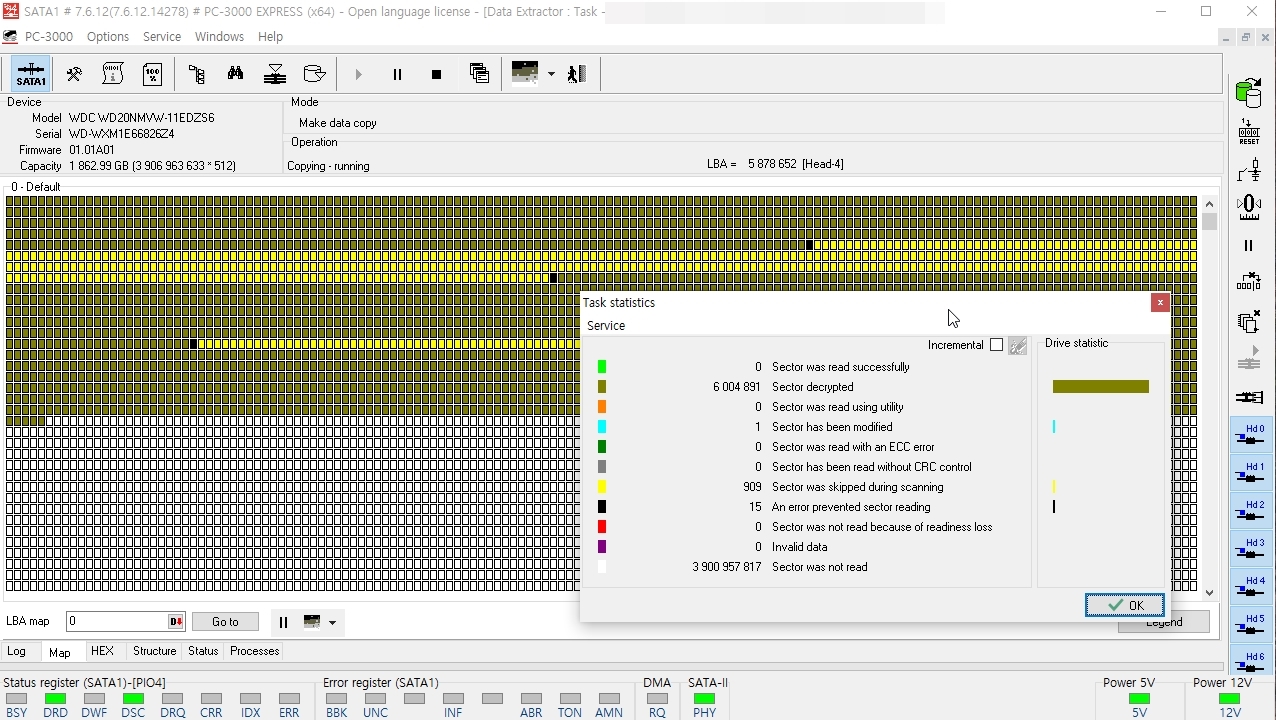Click the Go to button
The width and height of the screenshot is (1276, 720).
pyautogui.click(x=225, y=622)
